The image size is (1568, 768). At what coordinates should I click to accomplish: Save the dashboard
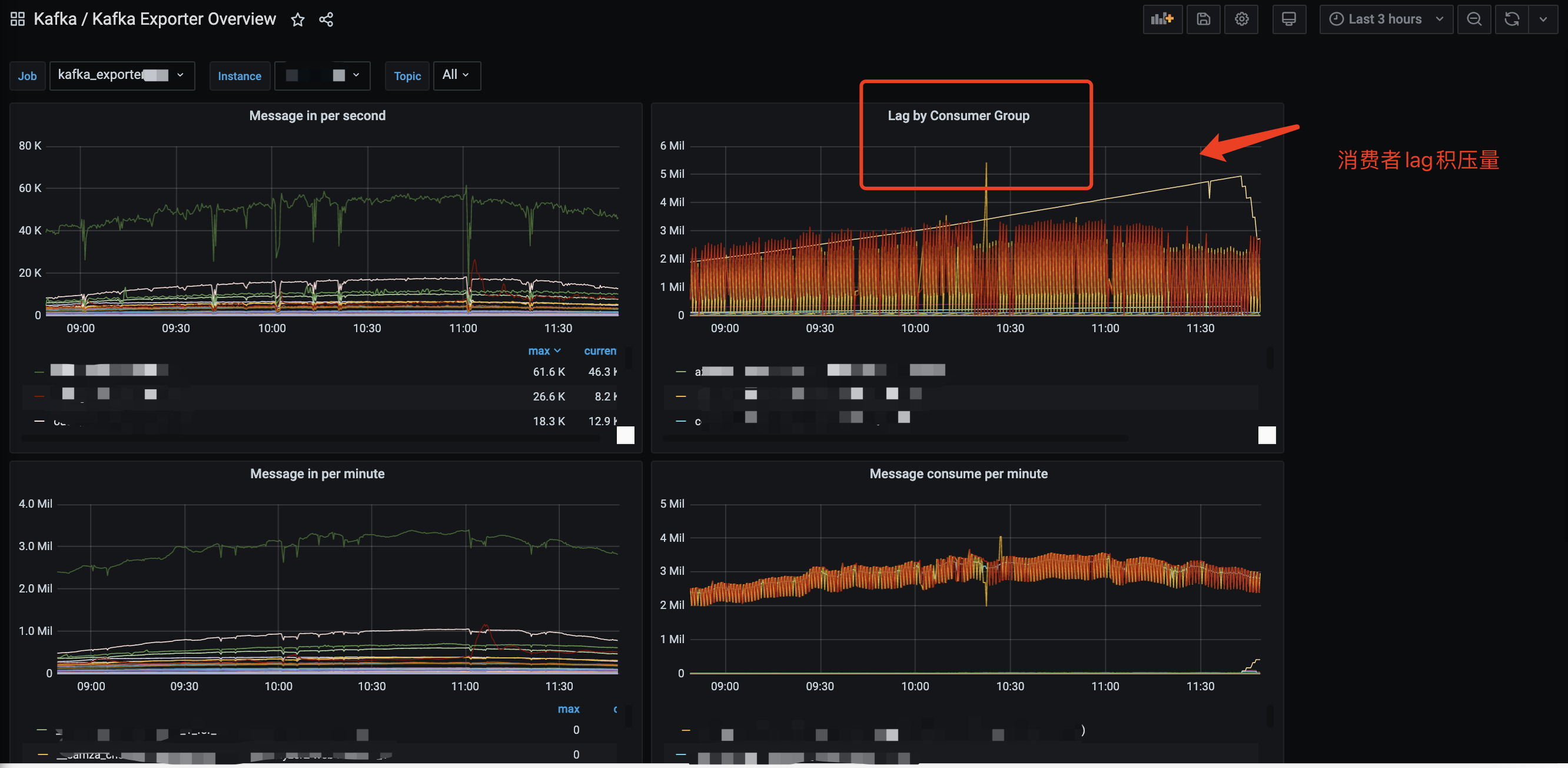click(1203, 19)
